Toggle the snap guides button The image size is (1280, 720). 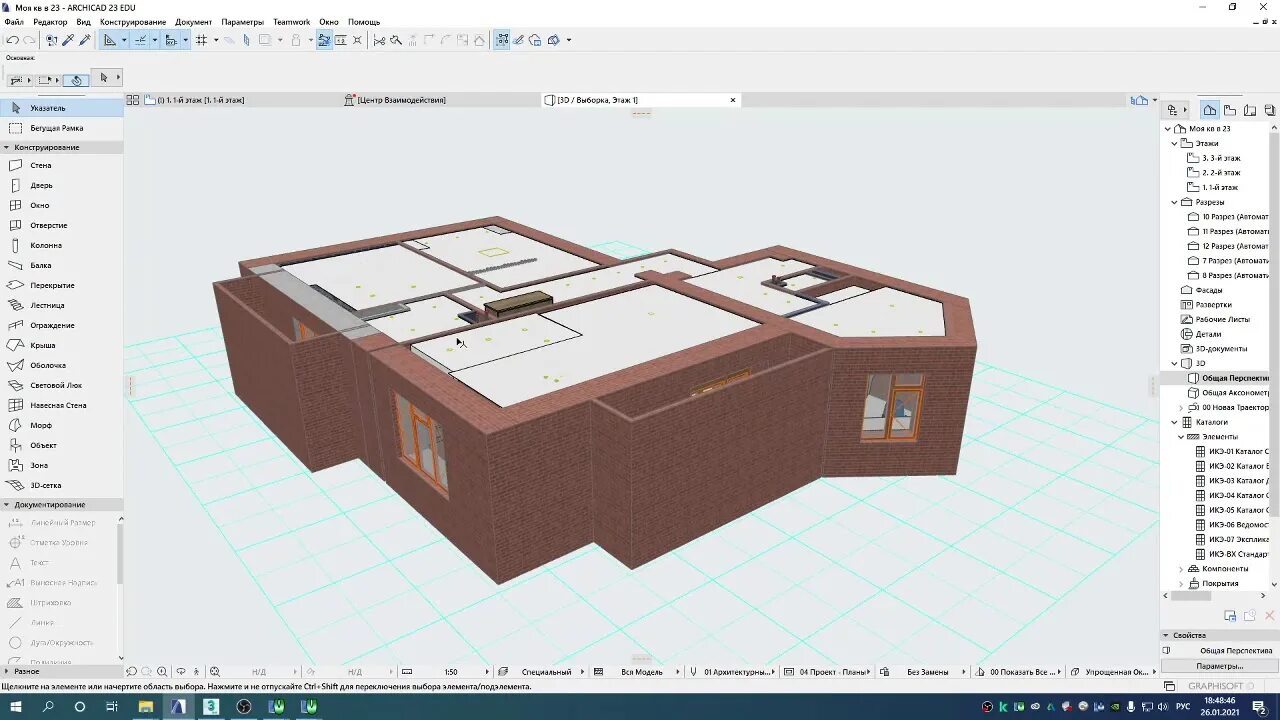click(141, 40)
